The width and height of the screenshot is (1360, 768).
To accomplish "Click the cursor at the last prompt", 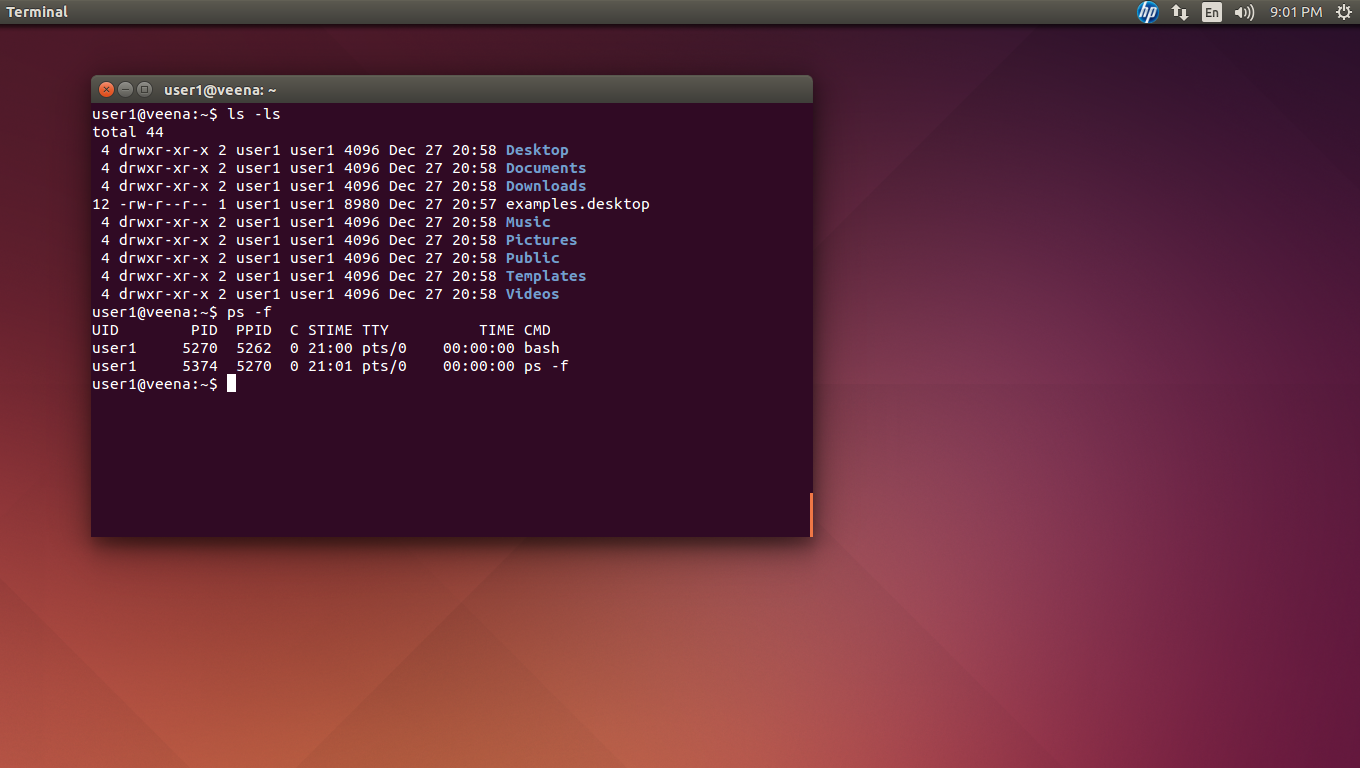I will (x=231, y=384).
